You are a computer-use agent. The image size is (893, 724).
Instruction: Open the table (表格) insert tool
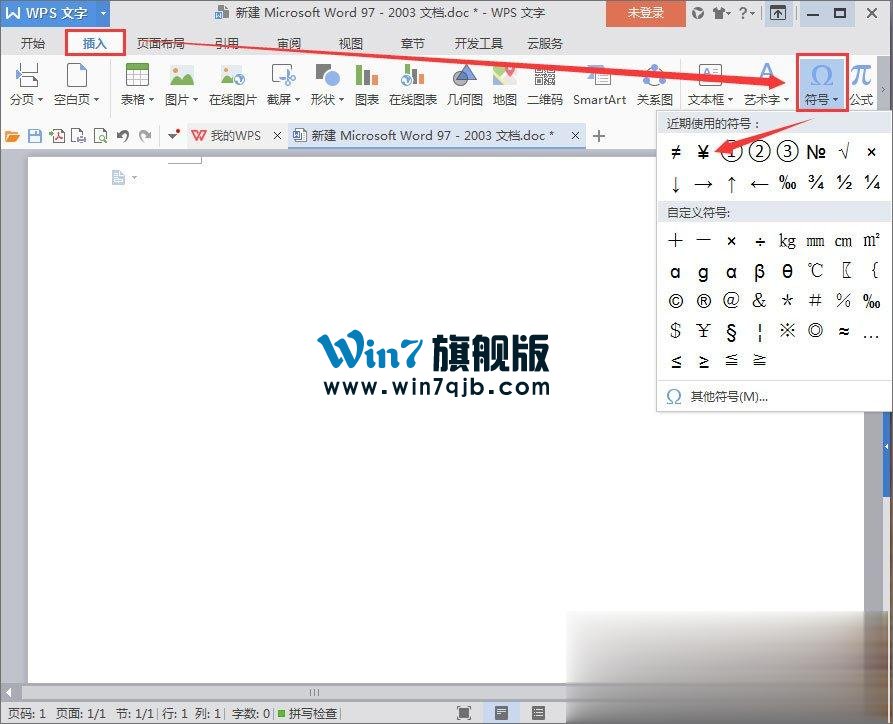coord(137,84)
